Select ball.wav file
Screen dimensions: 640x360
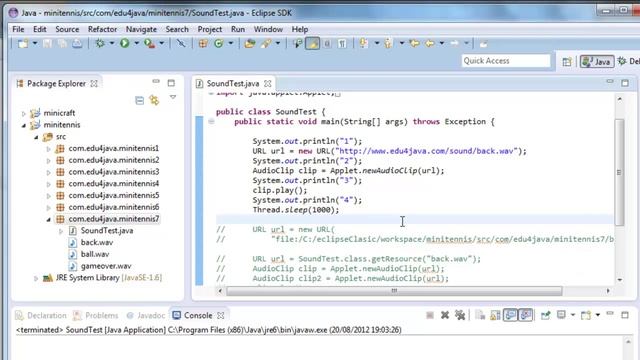point(95,254)
